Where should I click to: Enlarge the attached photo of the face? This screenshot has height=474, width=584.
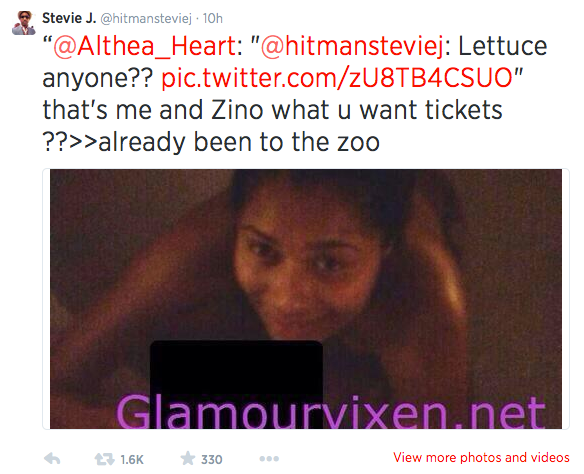coord(306,299)
